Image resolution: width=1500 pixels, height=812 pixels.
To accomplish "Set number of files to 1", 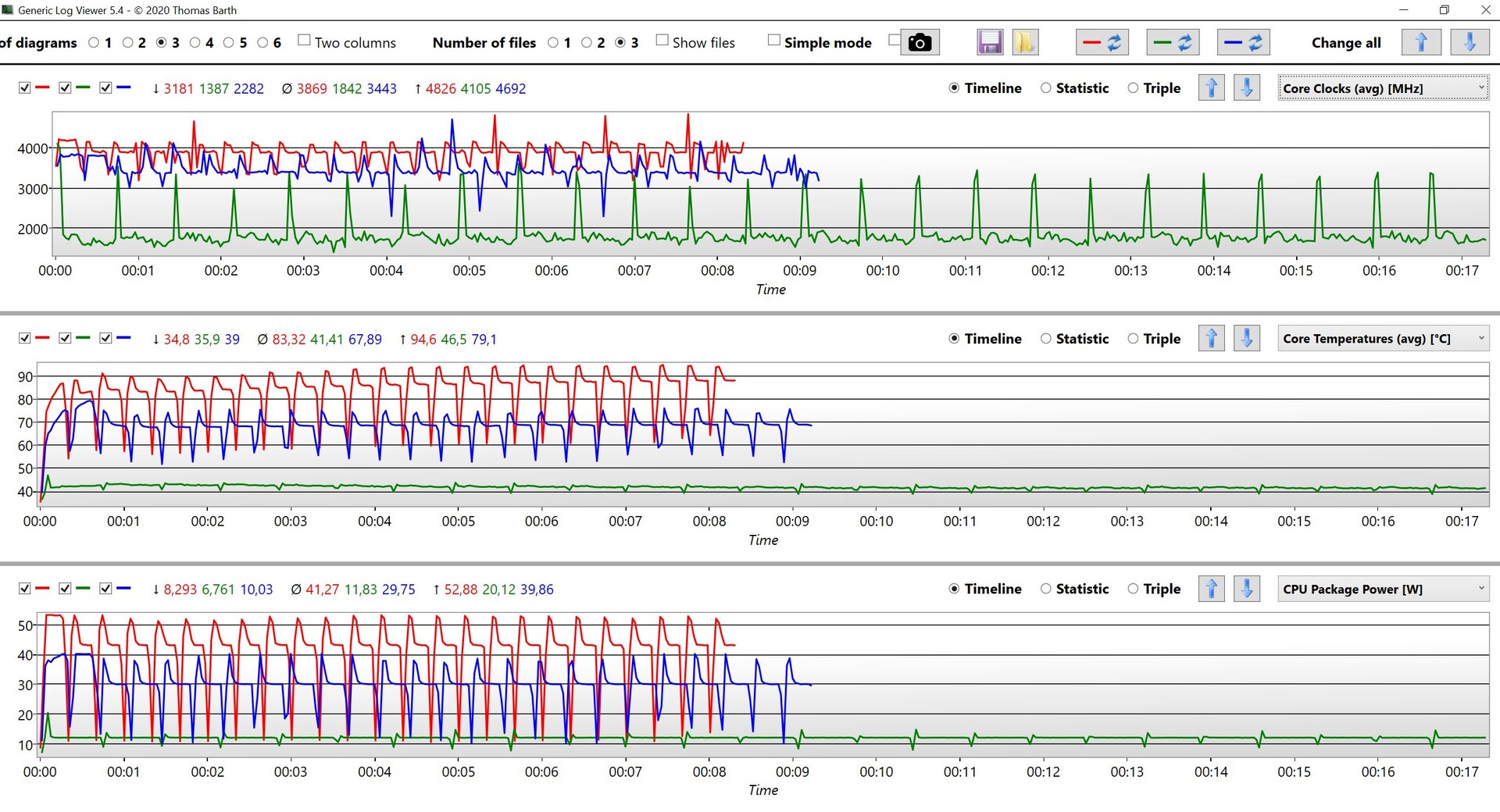I will point(553,43).
